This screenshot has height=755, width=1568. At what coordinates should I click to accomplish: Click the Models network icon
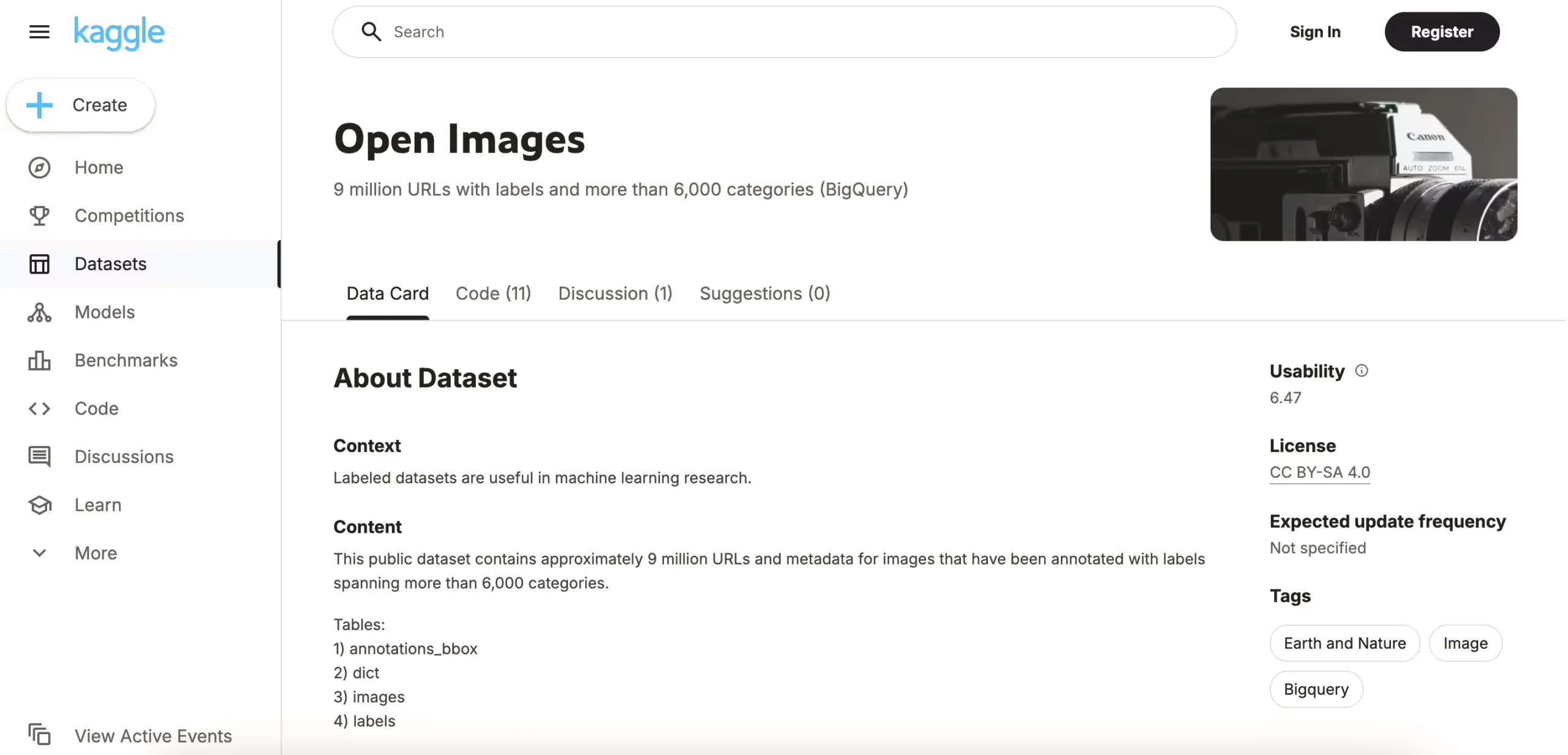39,312
